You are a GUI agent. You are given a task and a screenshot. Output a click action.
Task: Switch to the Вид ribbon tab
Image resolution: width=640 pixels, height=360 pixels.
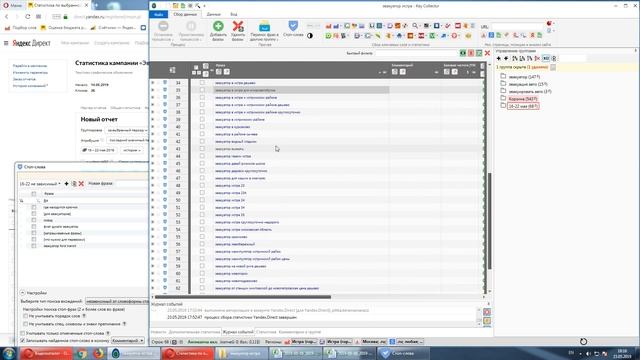point(234,14)
